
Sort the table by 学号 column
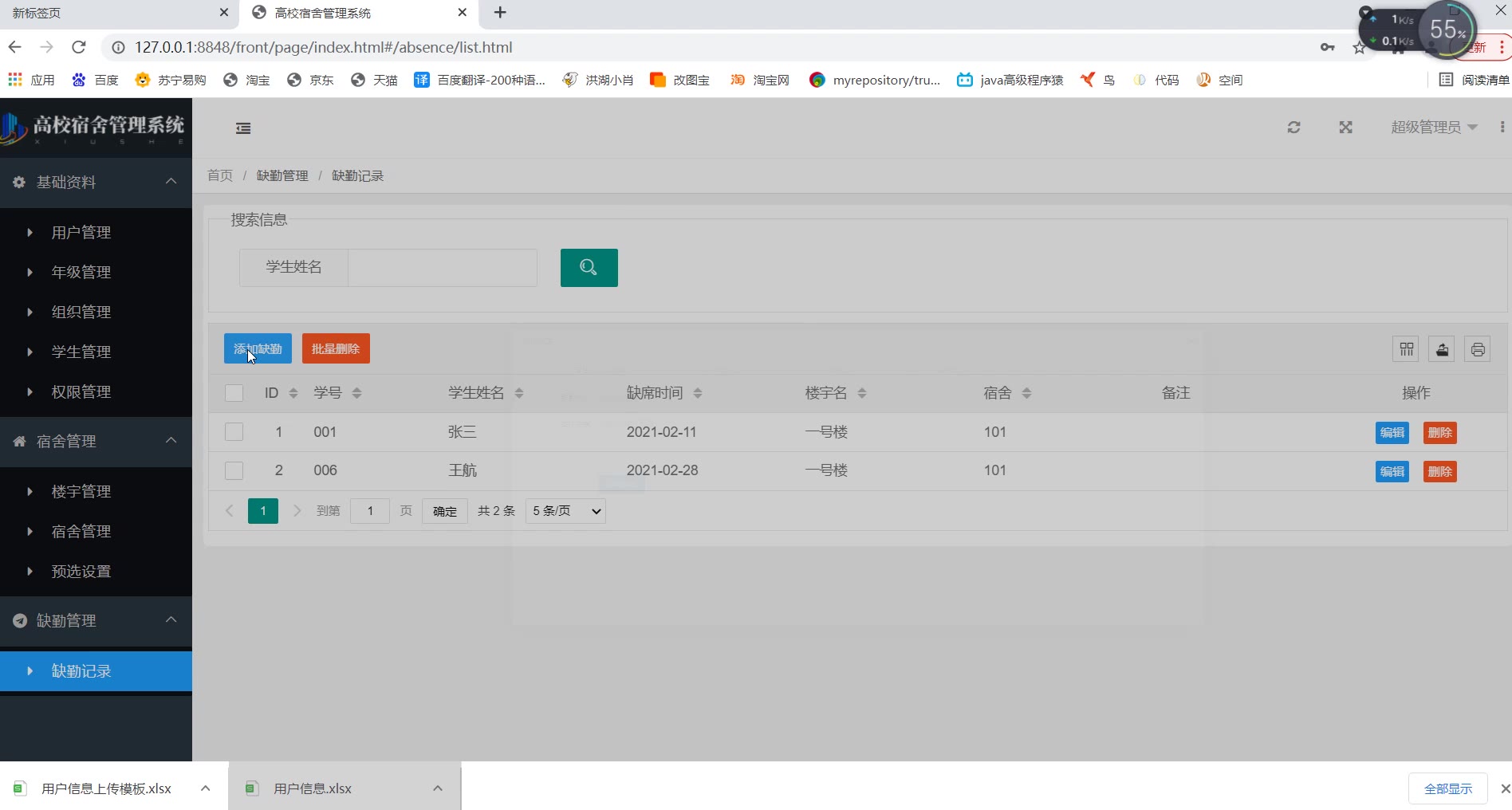tap(356, 393)
